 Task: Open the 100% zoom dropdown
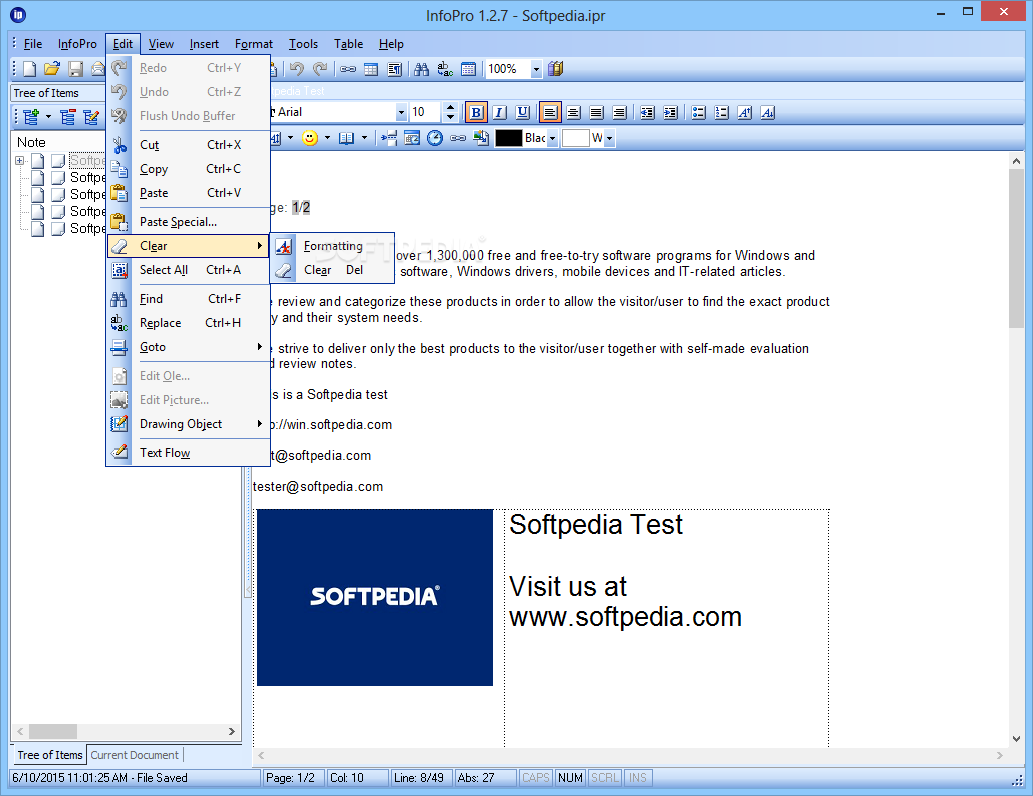(536, 69)
